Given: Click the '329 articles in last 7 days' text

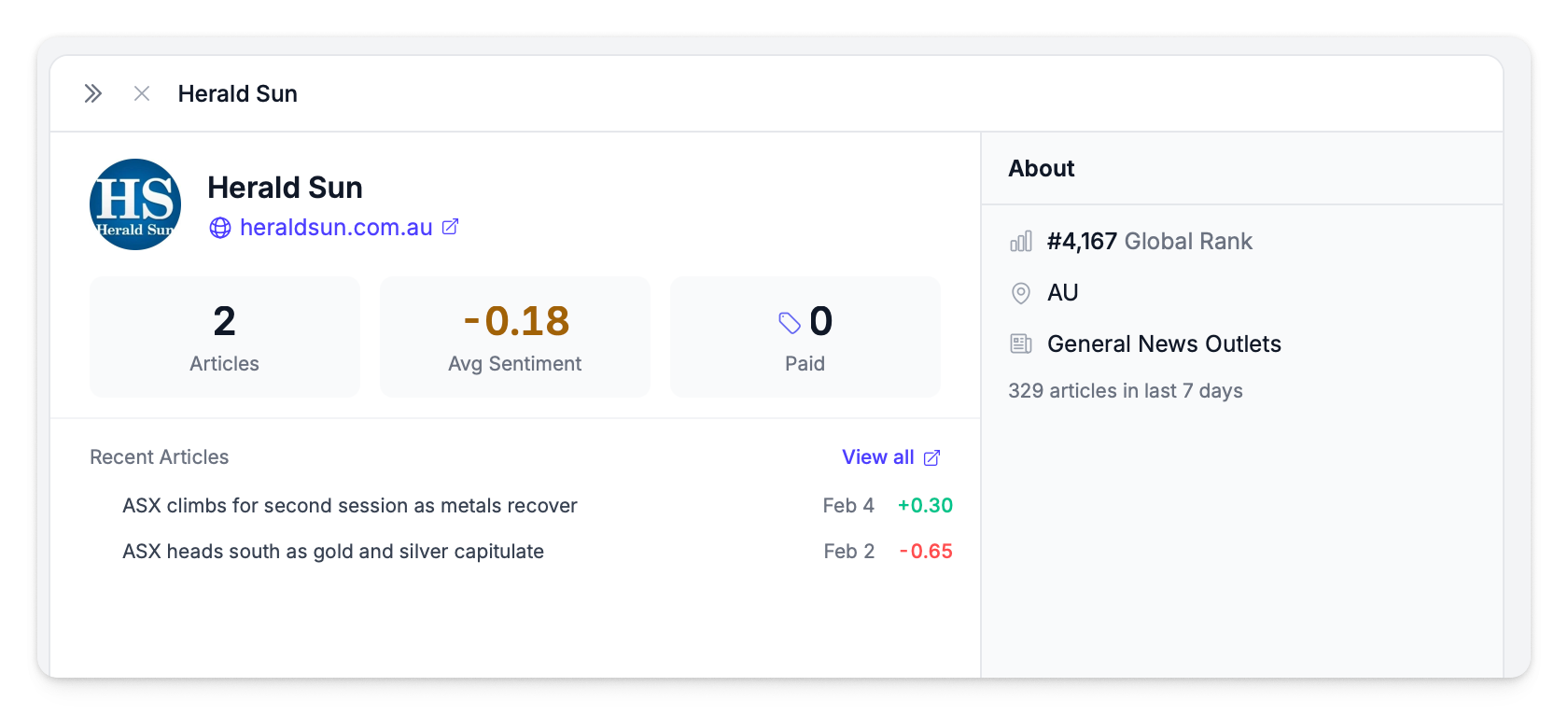Looking at the screenshot, I should click(1125, 391).
